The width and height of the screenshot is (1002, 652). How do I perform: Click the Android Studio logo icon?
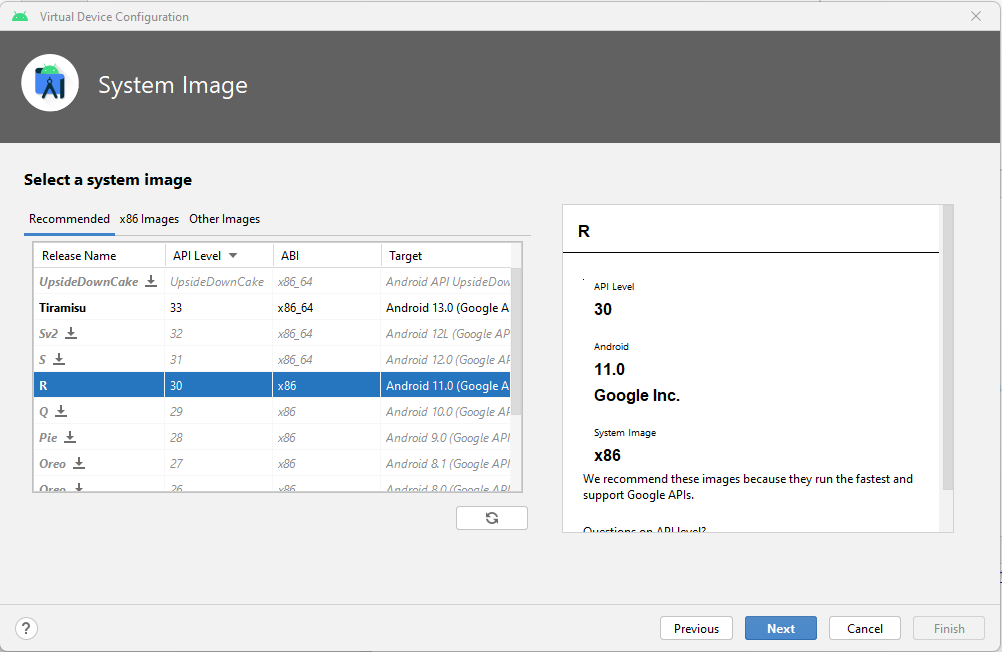[x=50, y=83]
